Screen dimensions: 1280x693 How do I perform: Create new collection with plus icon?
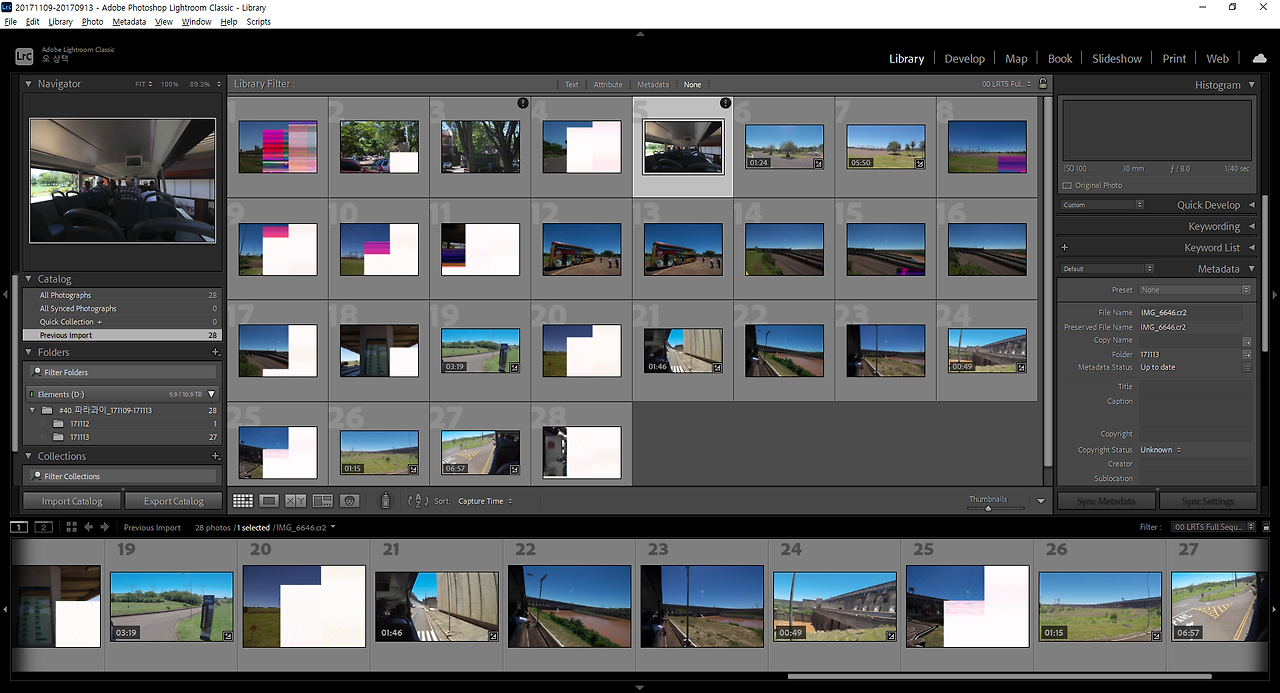point(215,457)
